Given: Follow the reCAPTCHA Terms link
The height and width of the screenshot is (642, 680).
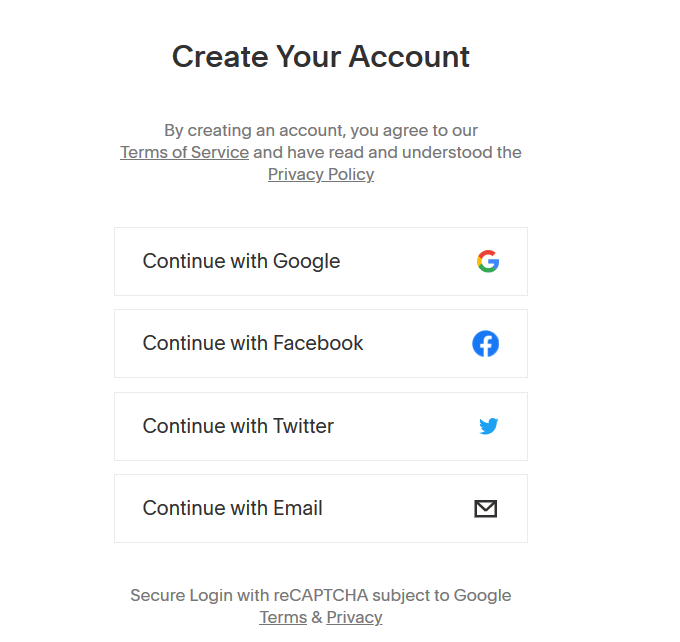Looking at the screenshot, I should point(283,617).
